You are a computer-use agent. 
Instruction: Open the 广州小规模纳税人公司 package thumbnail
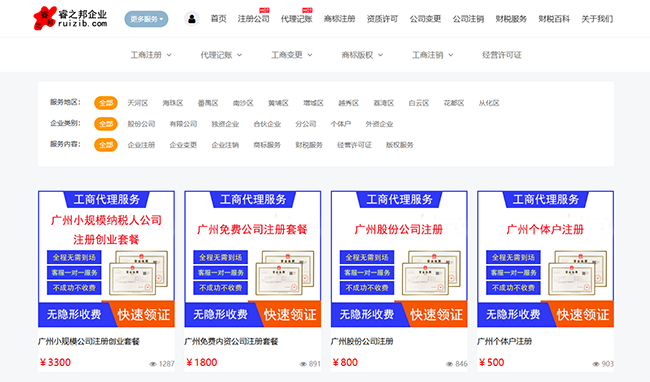pos(107,259)
